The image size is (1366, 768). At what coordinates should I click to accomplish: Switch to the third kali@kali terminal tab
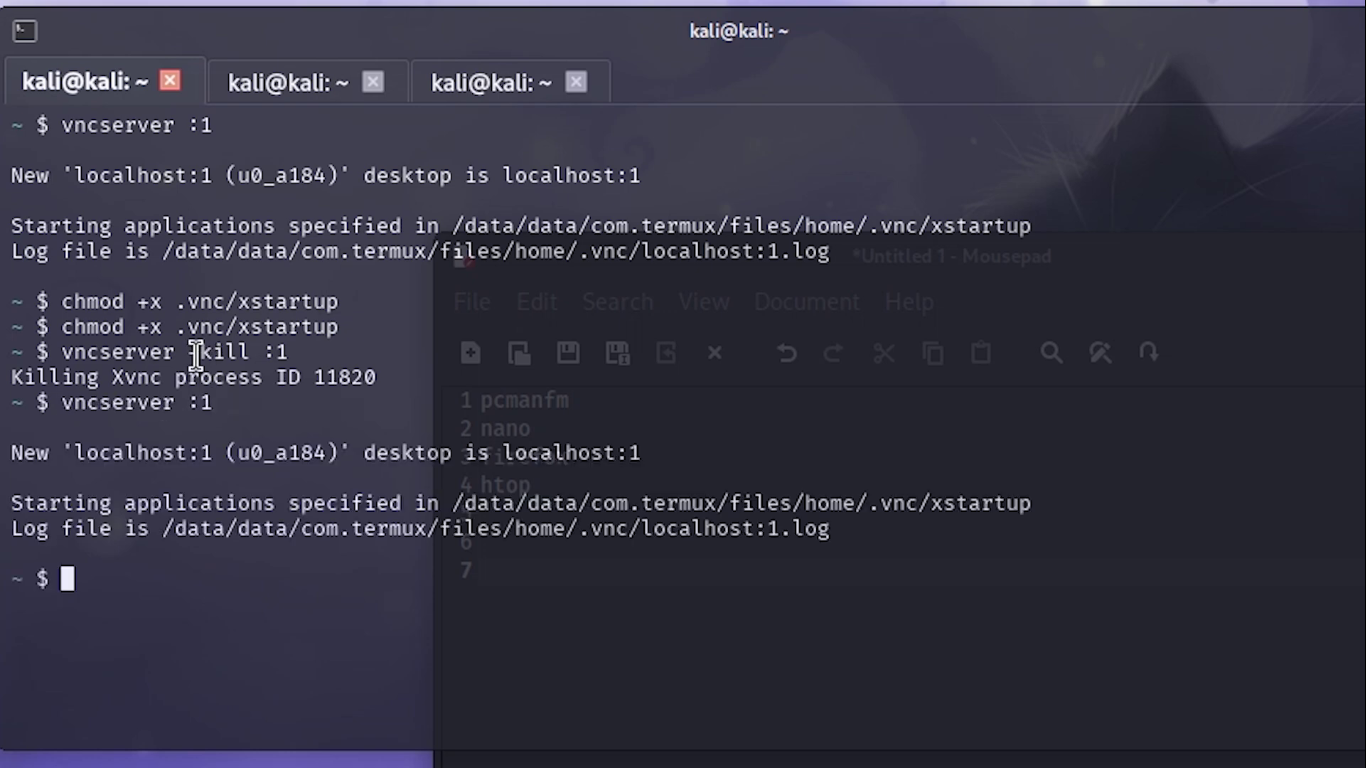click(x=491, y=83)
